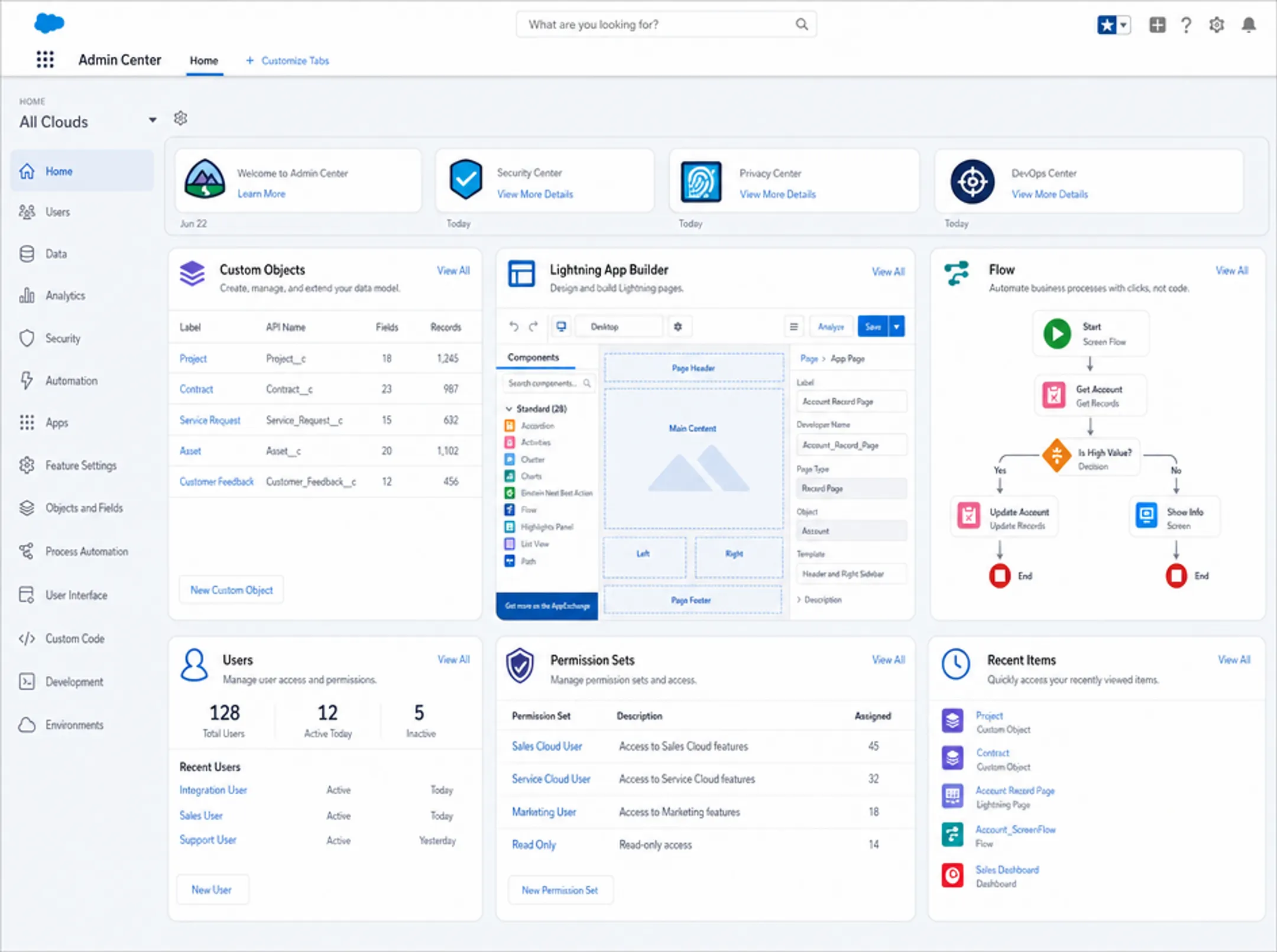Select the Home tab in Admin Center
The image size is (1277, 952).
click(204, 60)
